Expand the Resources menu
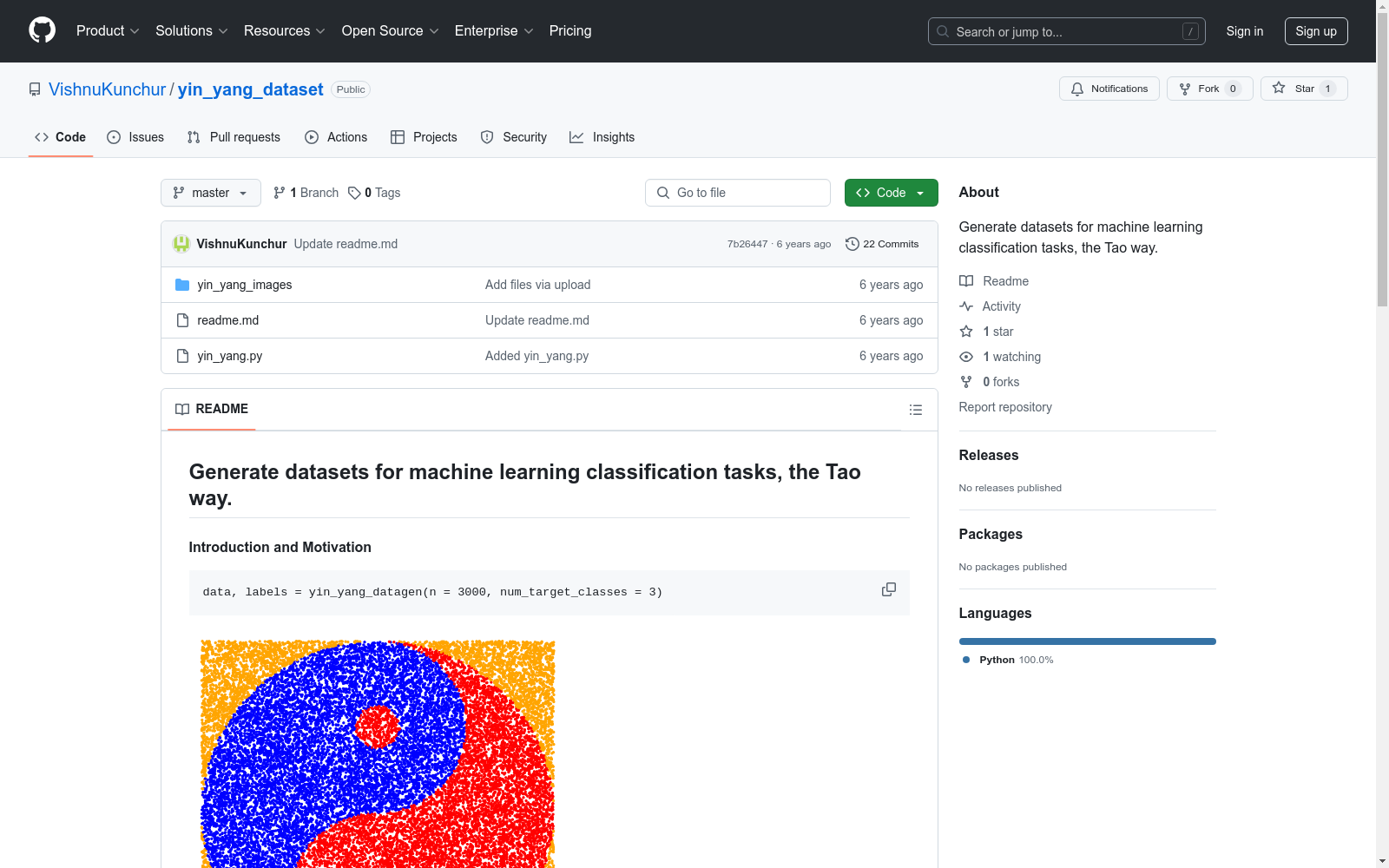This screenshot has height=868, width=1389. click(x=285, y=30)
